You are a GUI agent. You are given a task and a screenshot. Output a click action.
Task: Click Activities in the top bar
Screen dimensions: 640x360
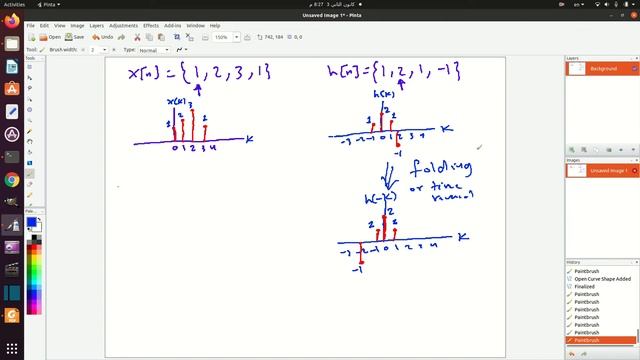pyautogui.click(x=14, y=4)
